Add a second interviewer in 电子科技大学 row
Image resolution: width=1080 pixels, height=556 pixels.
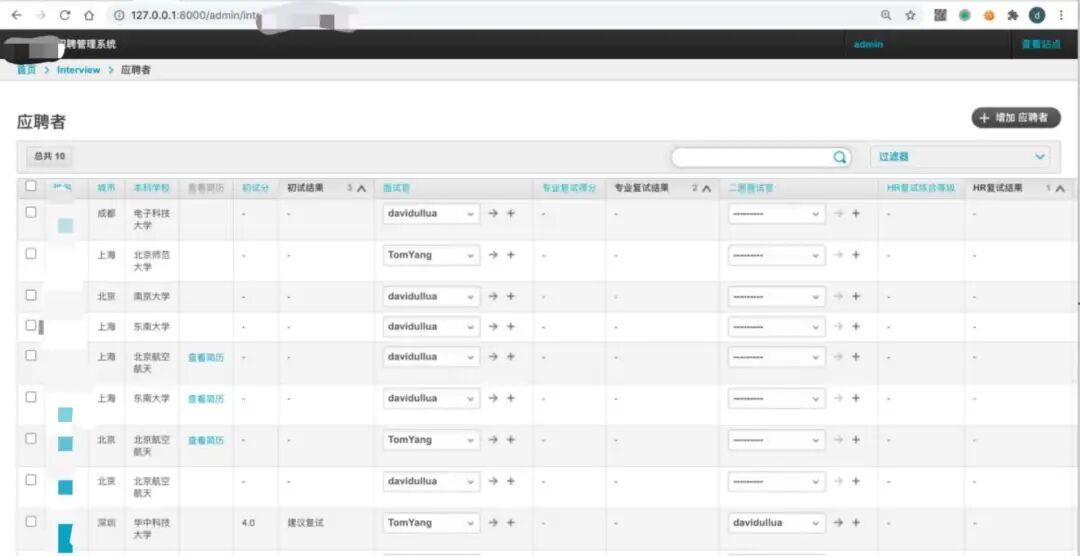pyautogui.click(x=855, y=214)
